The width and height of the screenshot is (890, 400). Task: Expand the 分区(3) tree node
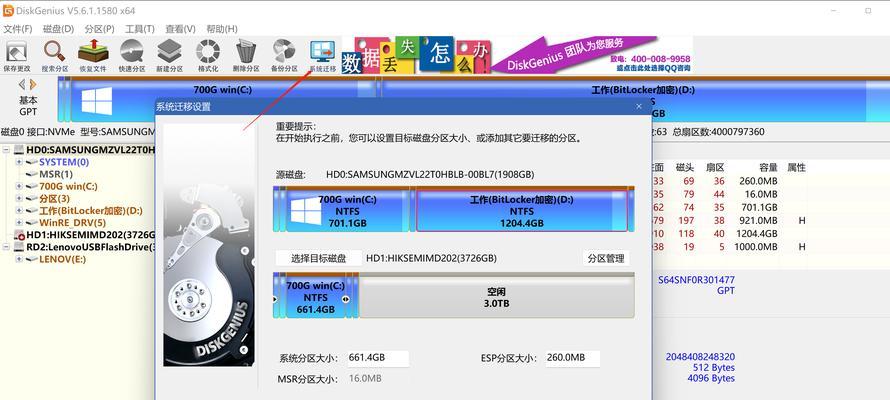click(19, 199)
